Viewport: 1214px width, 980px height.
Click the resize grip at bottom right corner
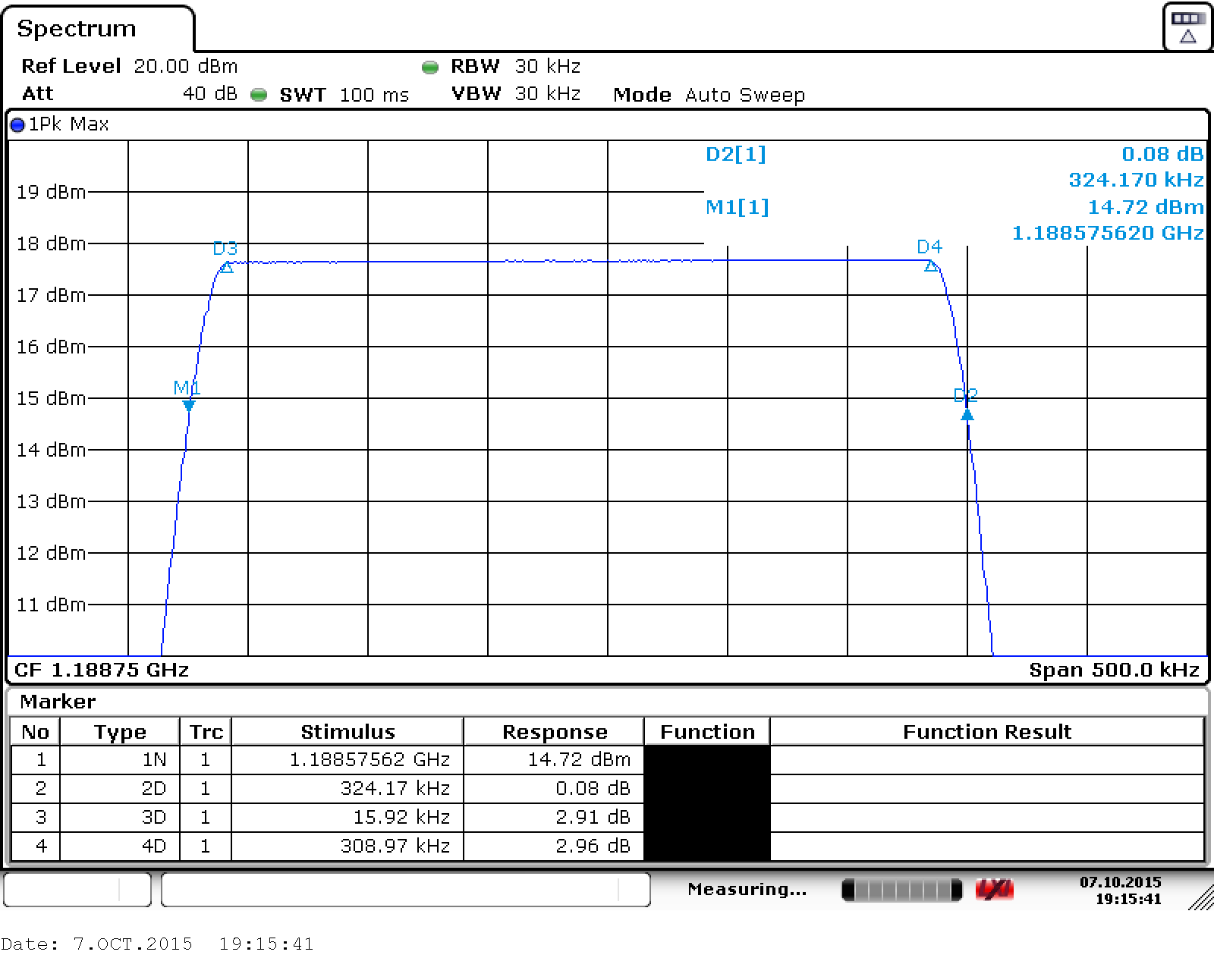click(1200, 898)
